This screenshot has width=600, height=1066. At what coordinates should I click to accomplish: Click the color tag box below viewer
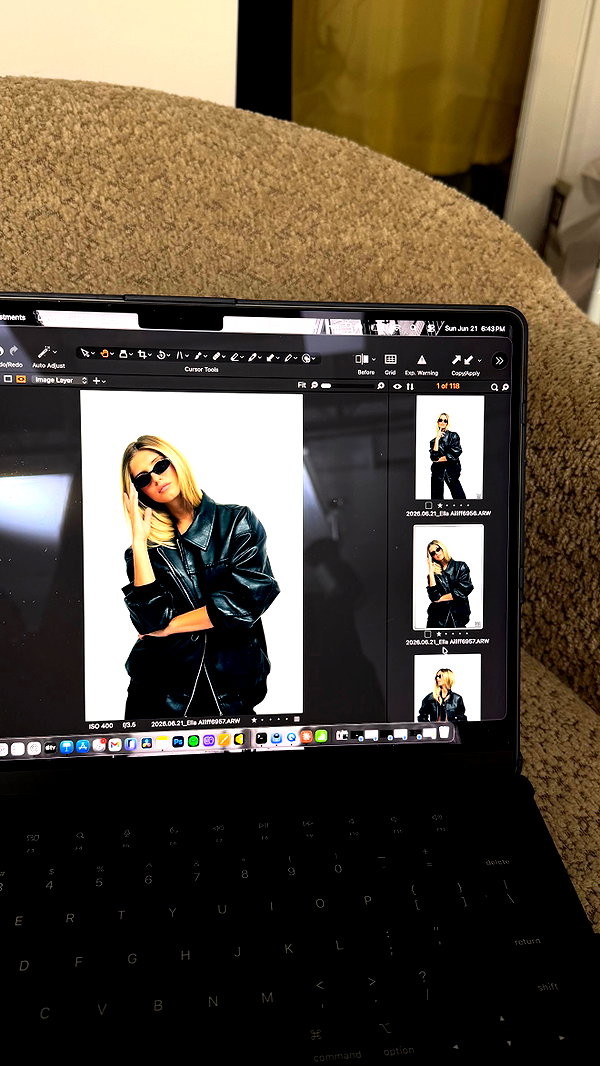pos(296,719)
